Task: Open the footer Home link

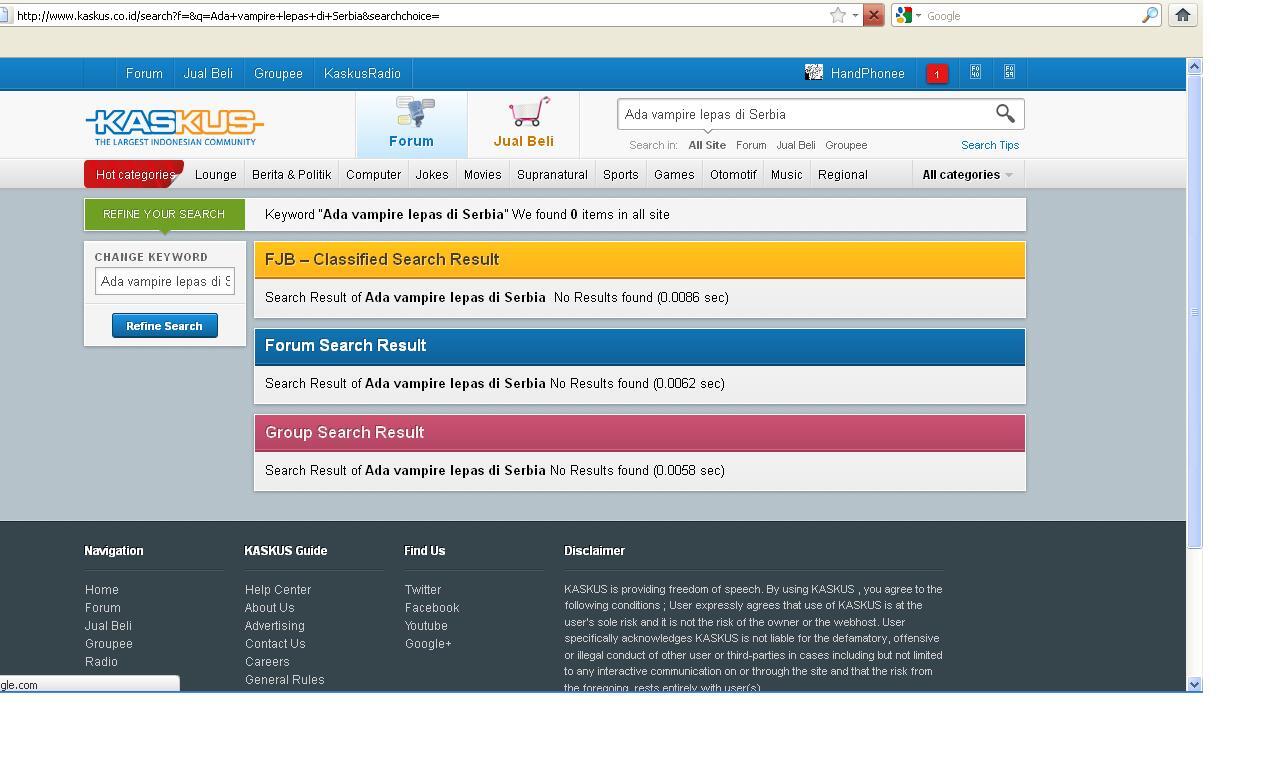Action: click(102, 590)
